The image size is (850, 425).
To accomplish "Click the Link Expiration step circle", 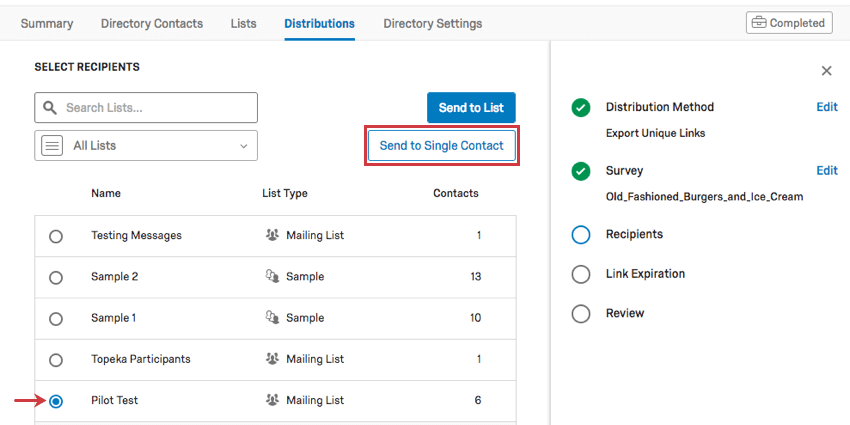I will pos(581,274).
